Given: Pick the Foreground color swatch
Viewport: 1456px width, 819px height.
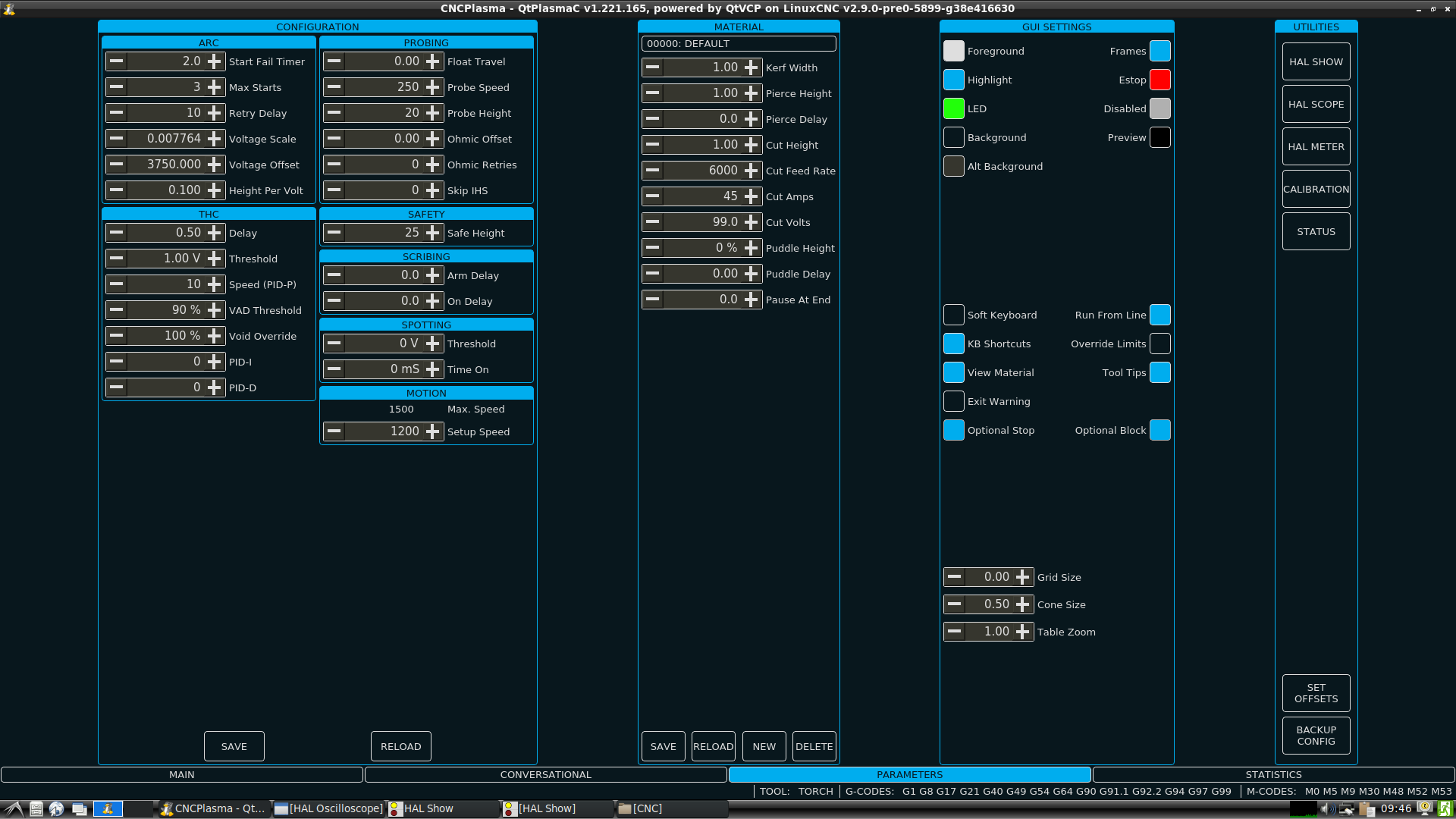Looking at the screenshot, I should [x=954, y=51].
